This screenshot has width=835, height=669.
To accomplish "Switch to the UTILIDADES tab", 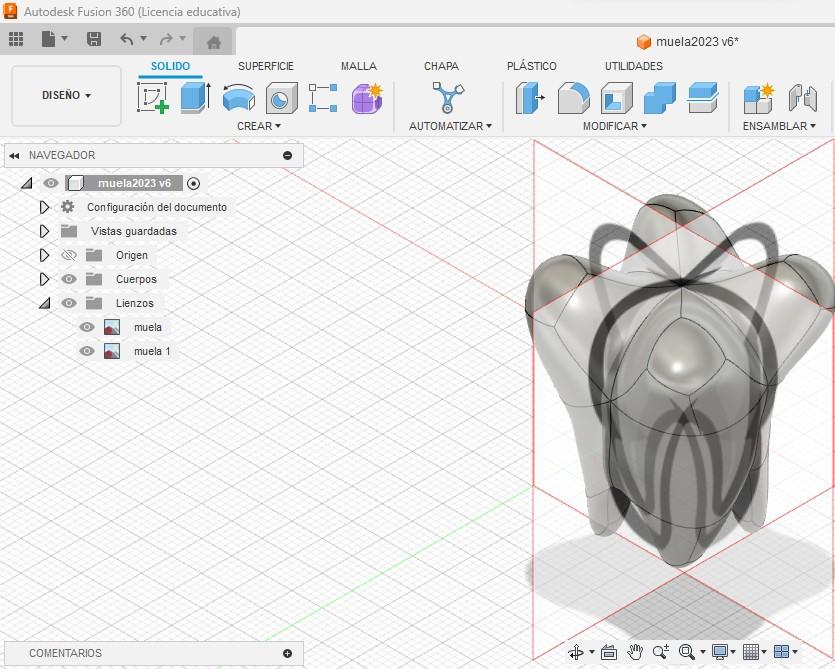I will click(634, 66).
